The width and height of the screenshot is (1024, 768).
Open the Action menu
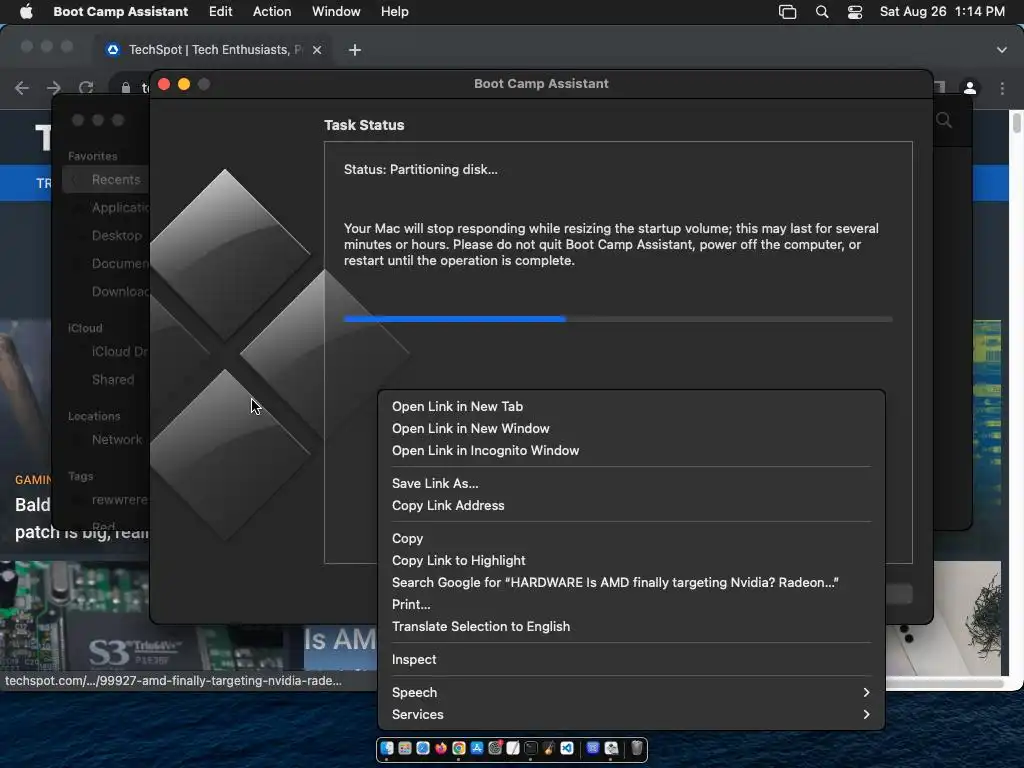[x=272, y=11]
